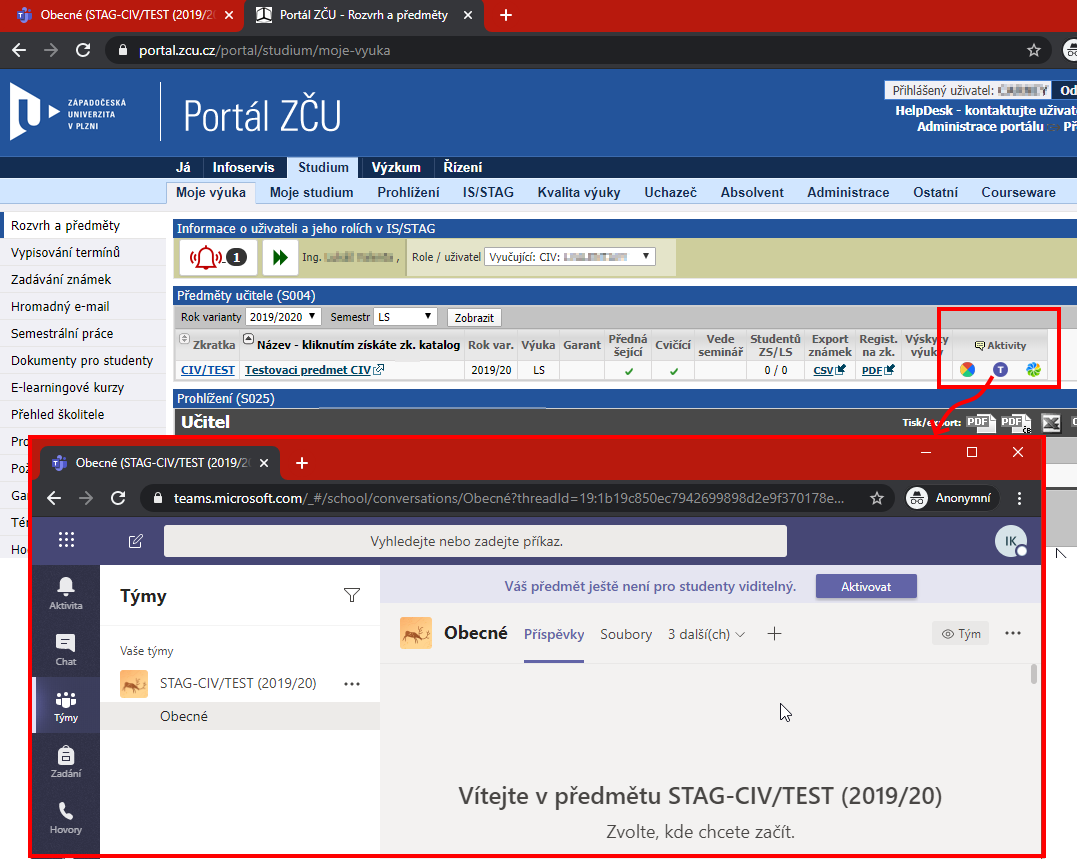Viewport: 1077px width, 859px height.
Task: Select the Obecné channel in the teams list
Action: click(240, 716)
